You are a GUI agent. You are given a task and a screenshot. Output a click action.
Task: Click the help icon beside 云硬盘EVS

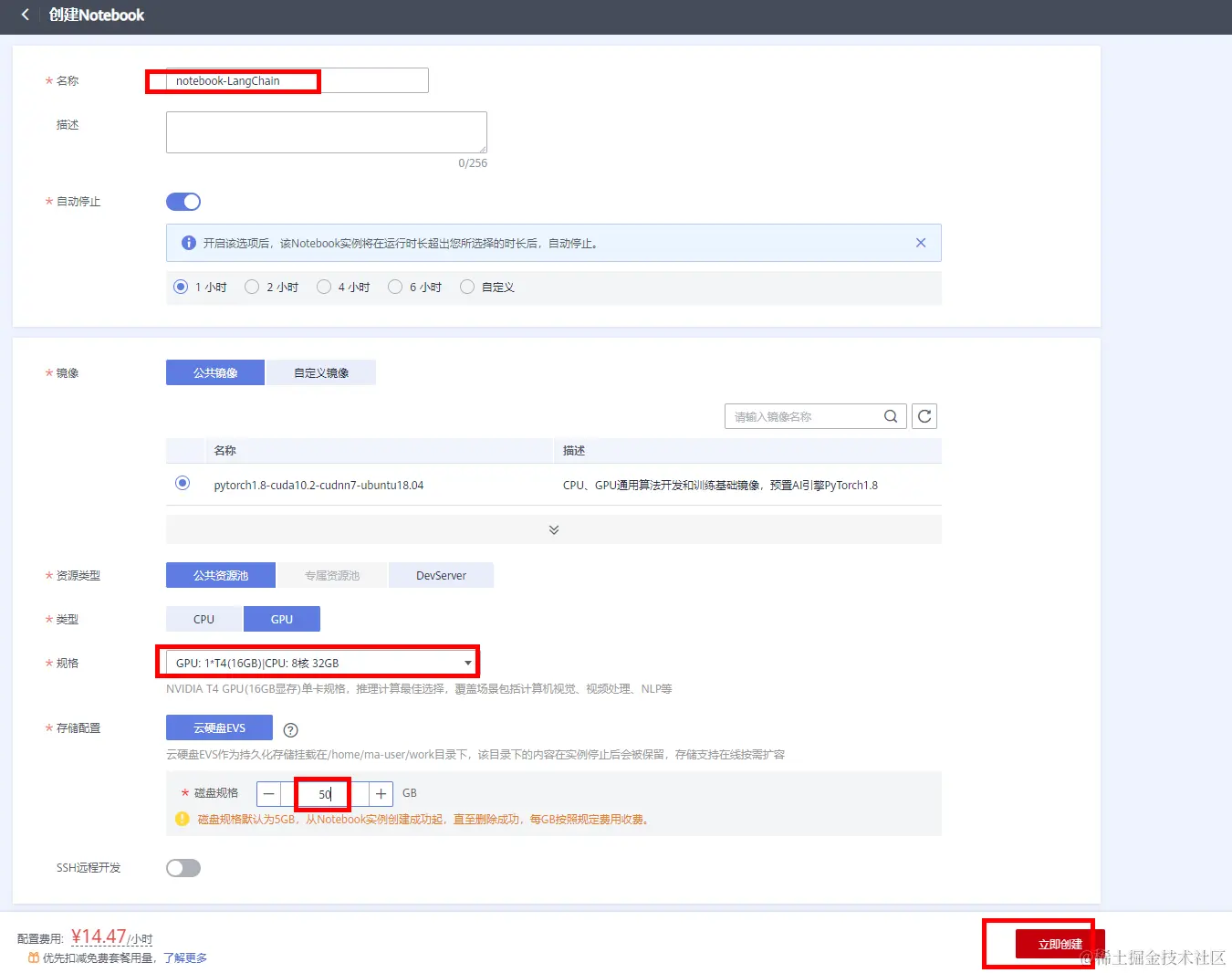pyautogui.click(x=291, y=729)
